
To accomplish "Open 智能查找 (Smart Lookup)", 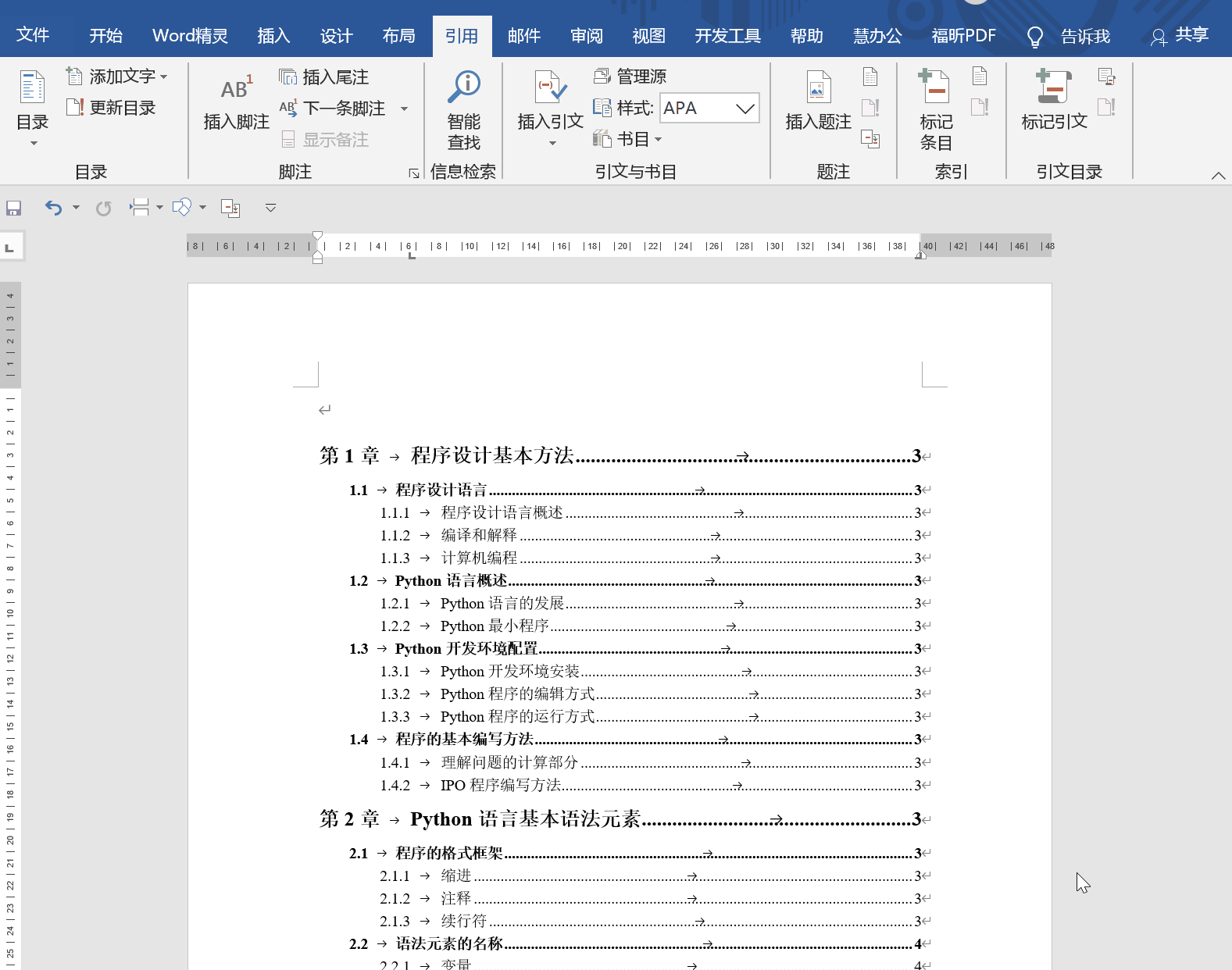I will click(x=464, y=109).
